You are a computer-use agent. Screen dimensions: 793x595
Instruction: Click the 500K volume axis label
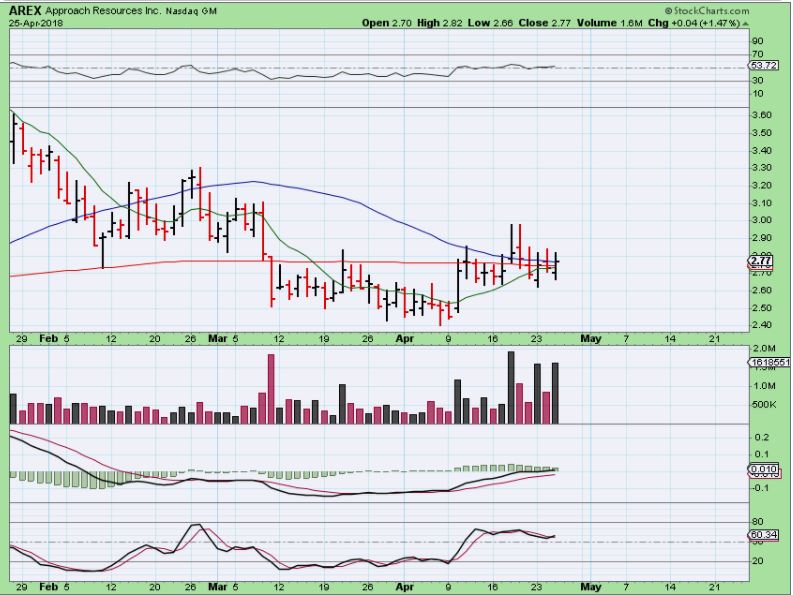point(764,405)
